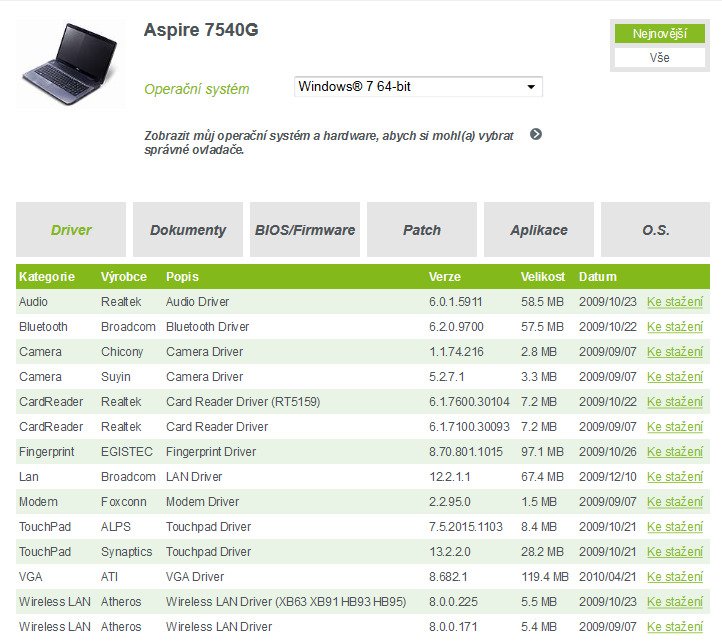Click version 8.682.1 cell
This screenshot has width=722, height=642.
[x=448, y=577]
